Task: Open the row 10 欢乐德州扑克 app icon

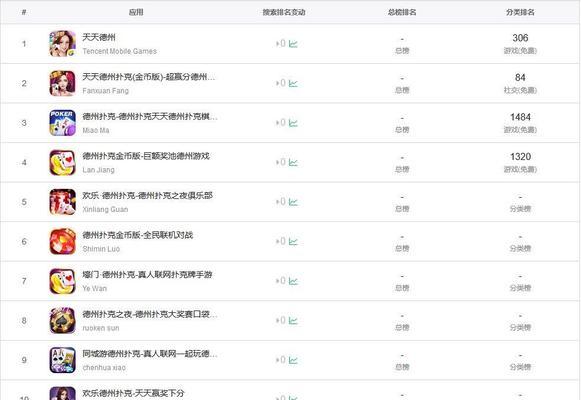Action: point(62,393)
